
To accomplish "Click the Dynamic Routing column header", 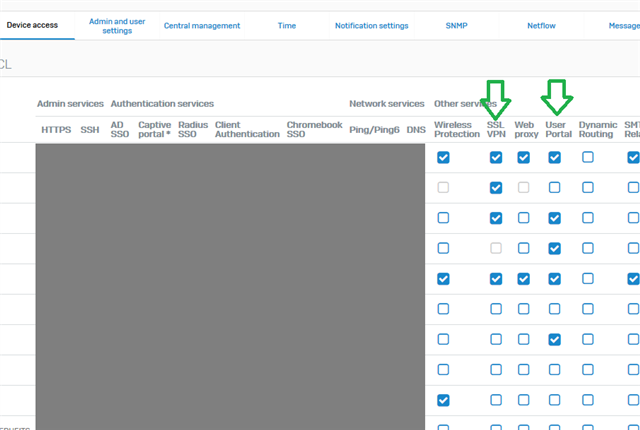I will click(598, 129).
